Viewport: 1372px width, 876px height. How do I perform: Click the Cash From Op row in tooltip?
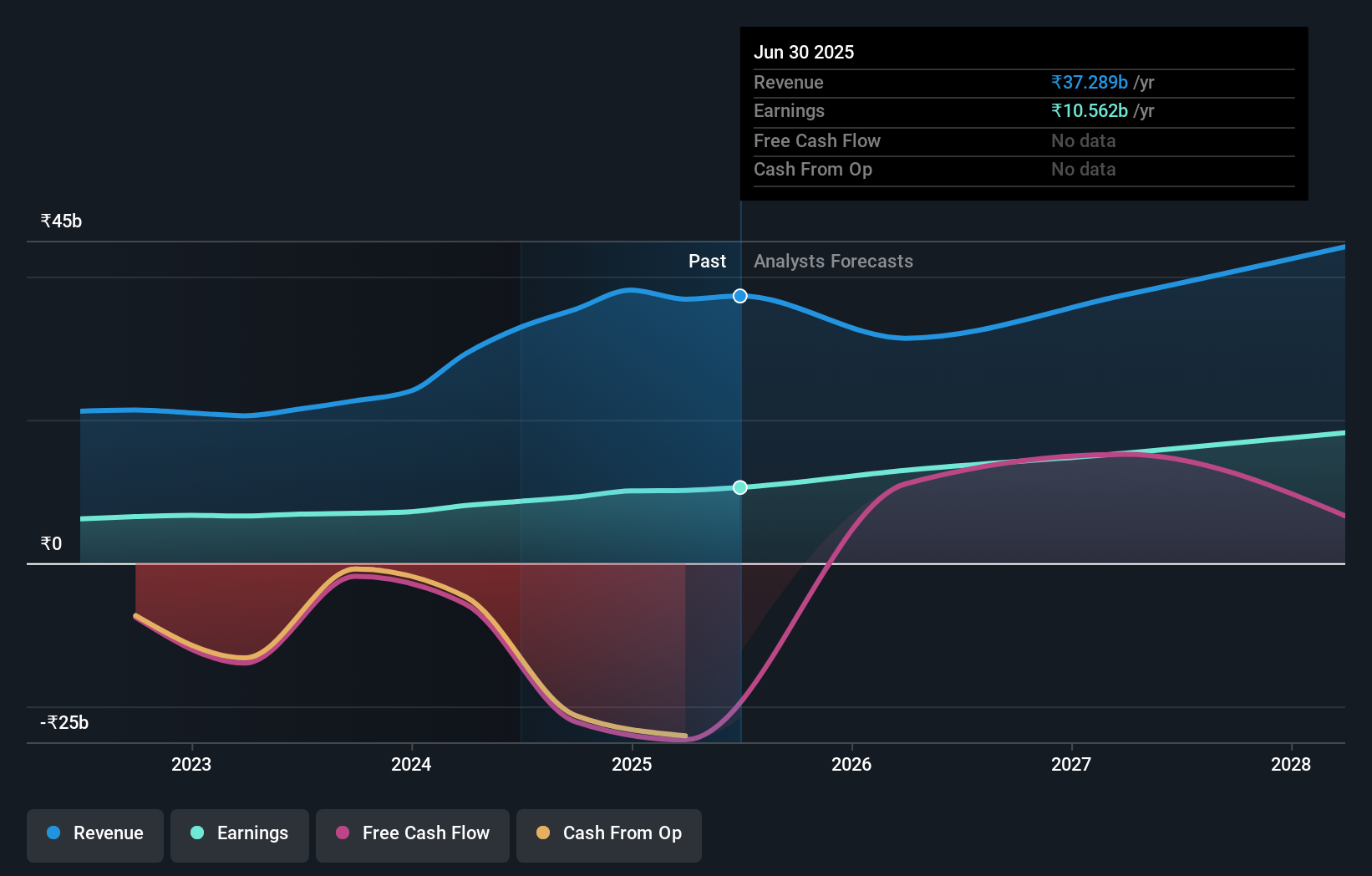pos(1024,170)
